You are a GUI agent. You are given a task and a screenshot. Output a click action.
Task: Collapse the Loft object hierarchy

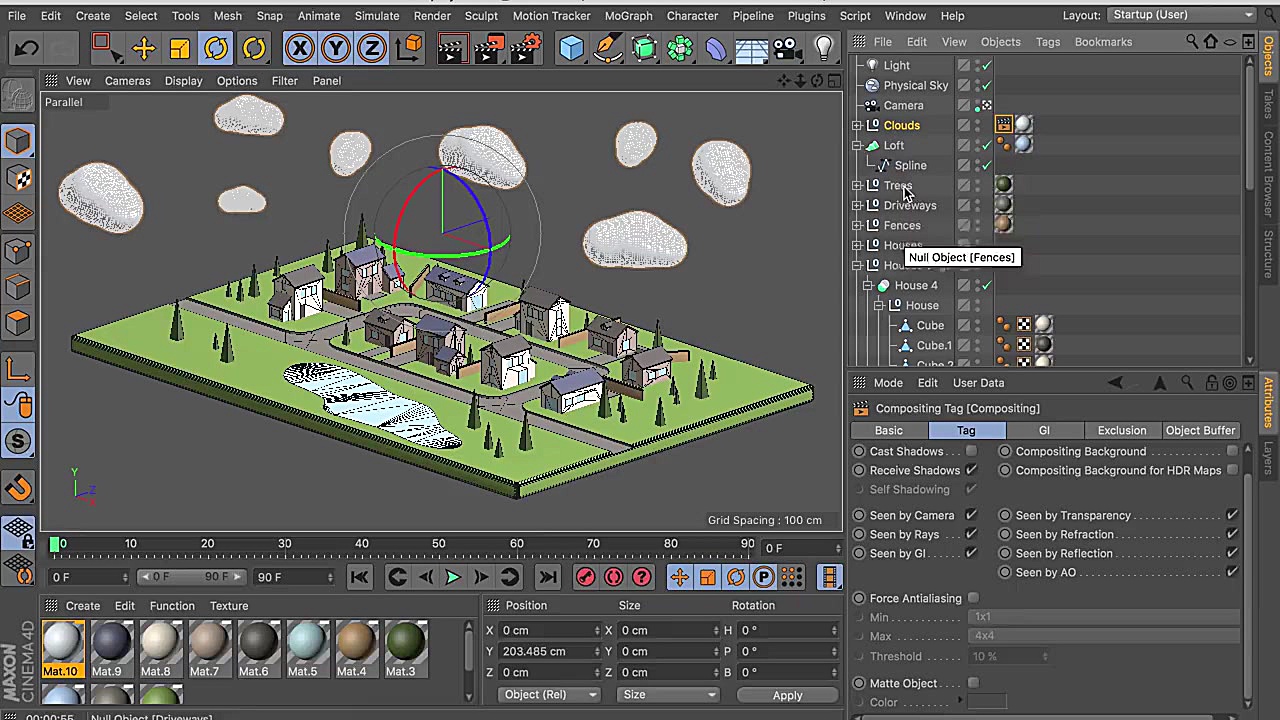(x=857, y=145)
